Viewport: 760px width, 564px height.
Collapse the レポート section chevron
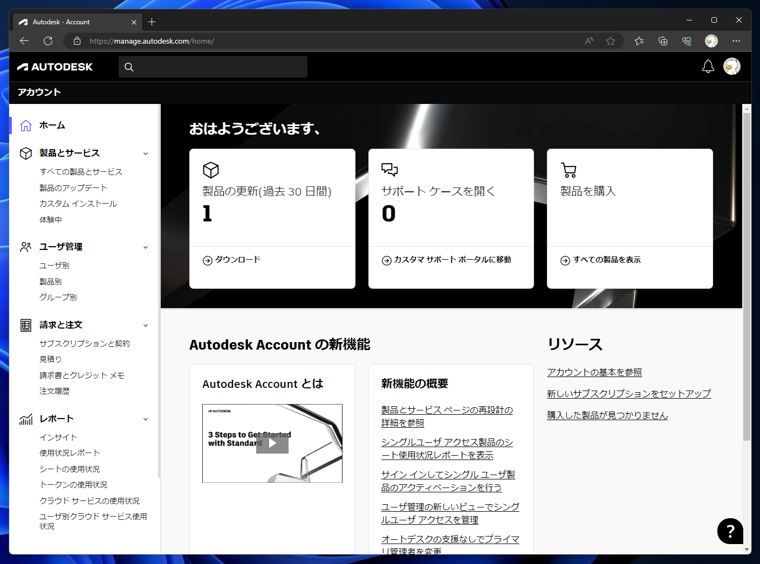pos(145,419)
